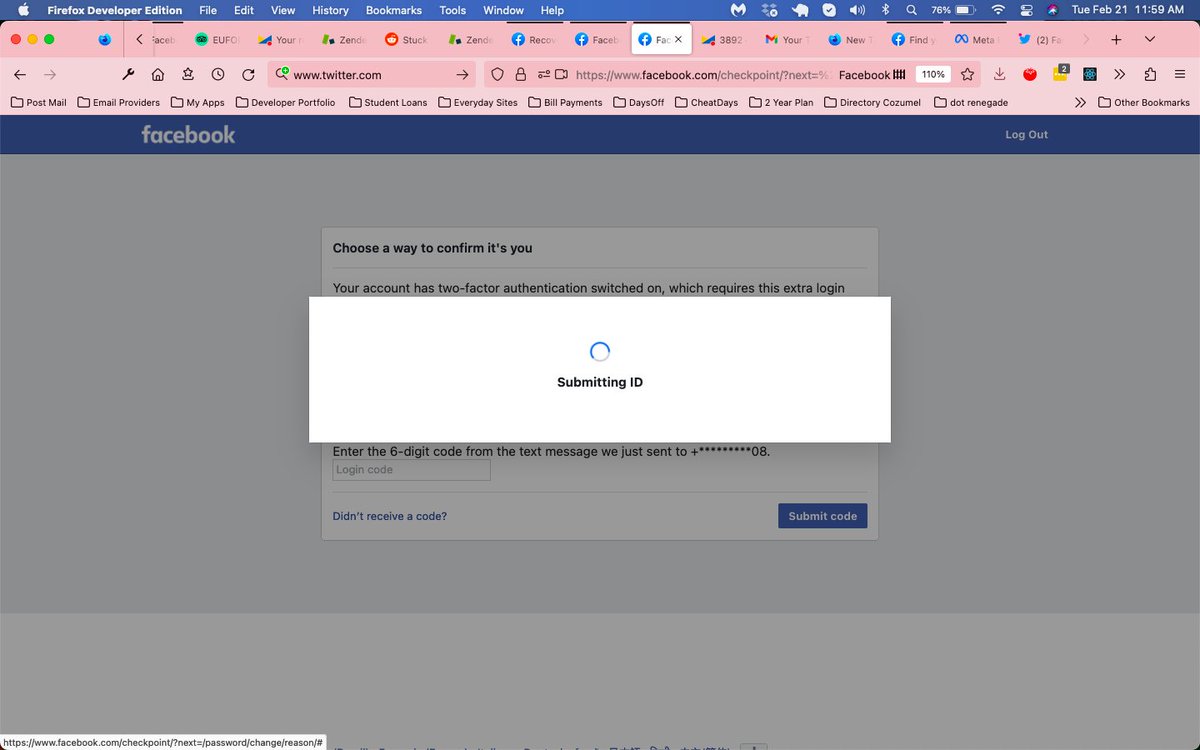
Task: Open the bookmarks star tray icon in toolbar
Action: click(187, 74)
